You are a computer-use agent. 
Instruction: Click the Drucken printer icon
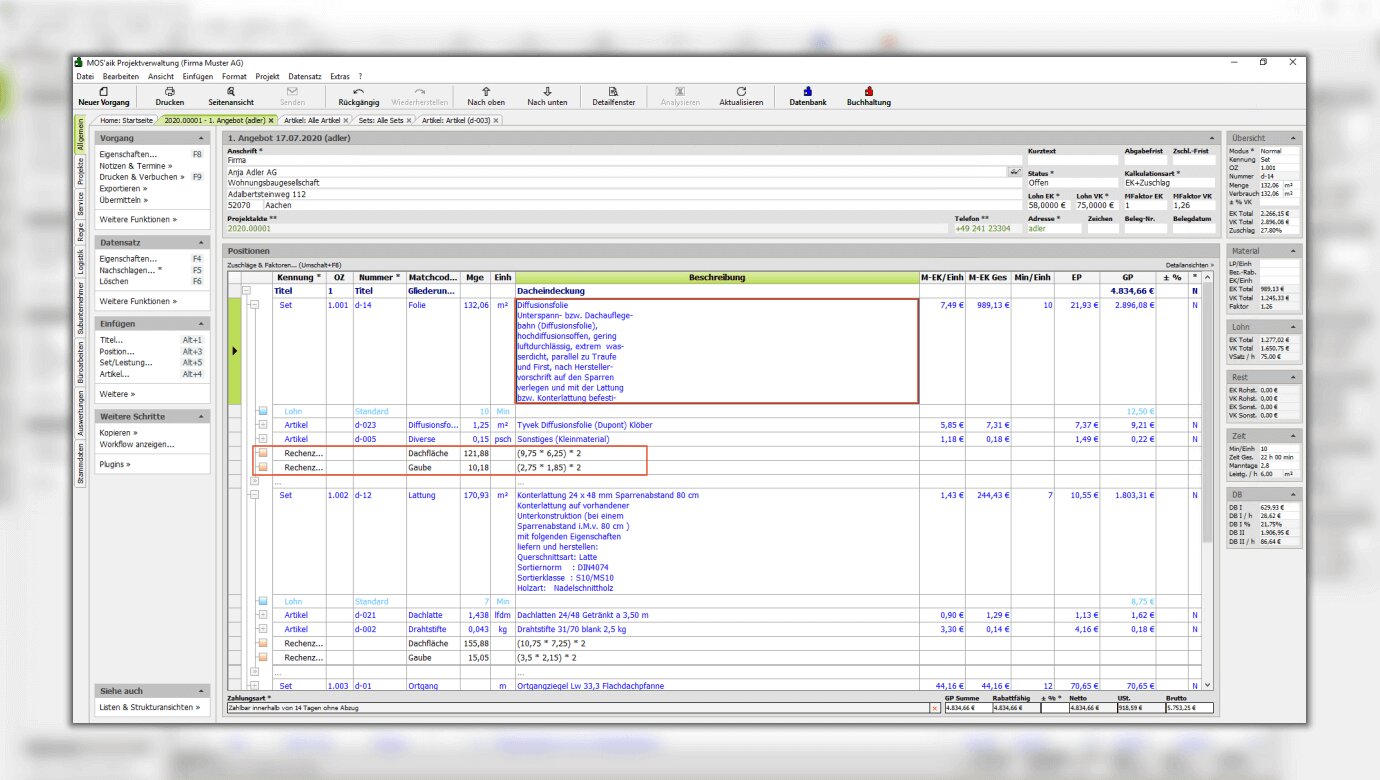tap(169, 91)
